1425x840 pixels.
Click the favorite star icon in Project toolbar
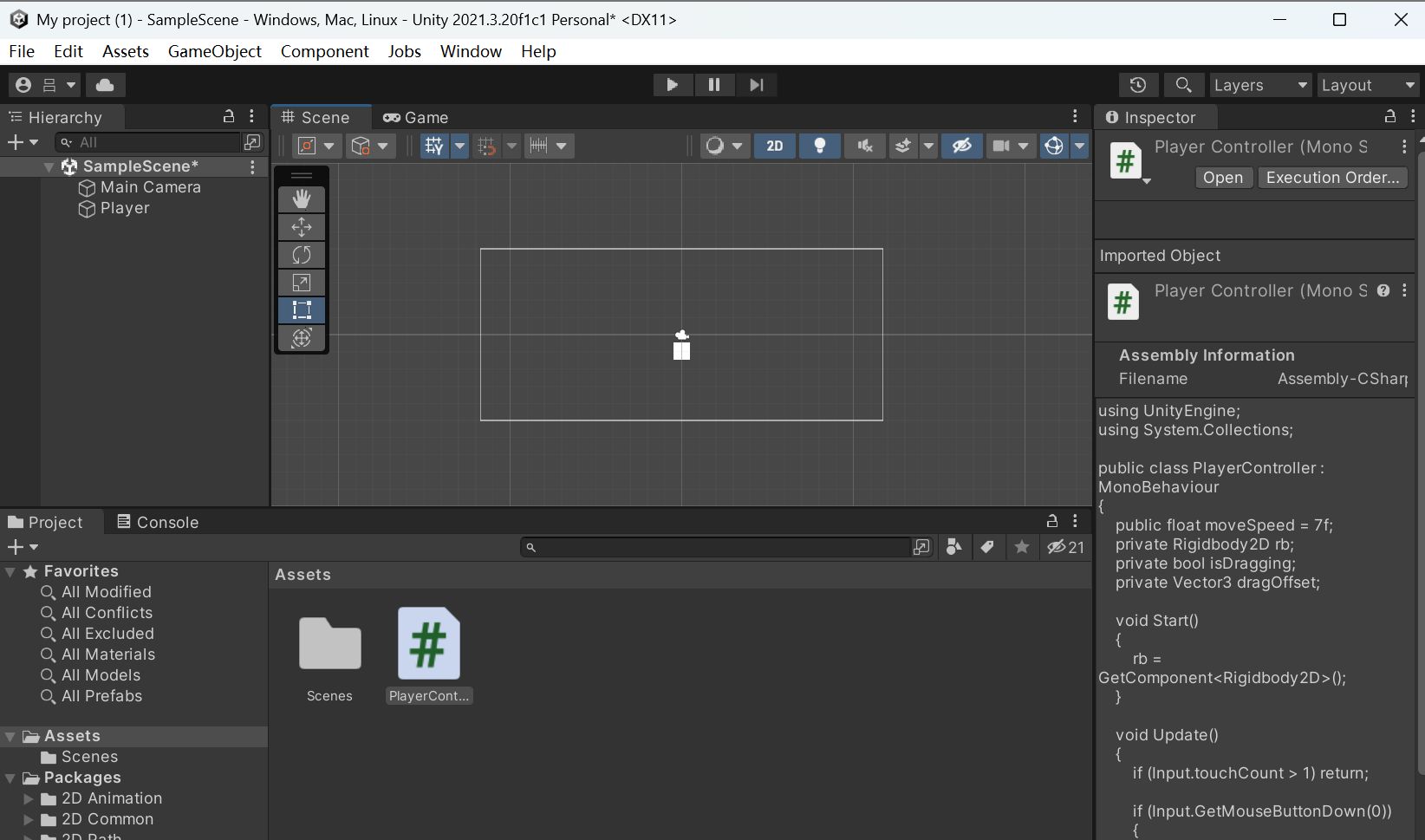point(1022,547)
